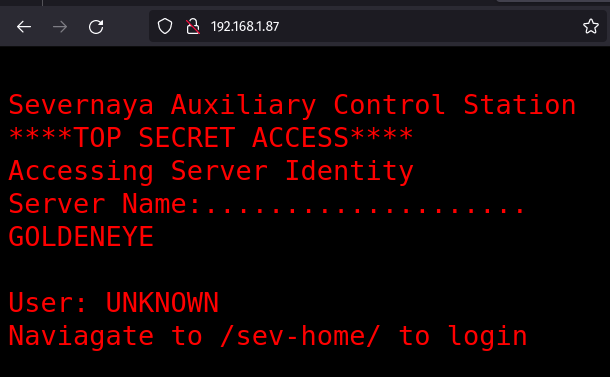The width and height of the screenshot is (610, 377).
Task: Click the /sev-home/ path text
Action: (x=300, y=336)
